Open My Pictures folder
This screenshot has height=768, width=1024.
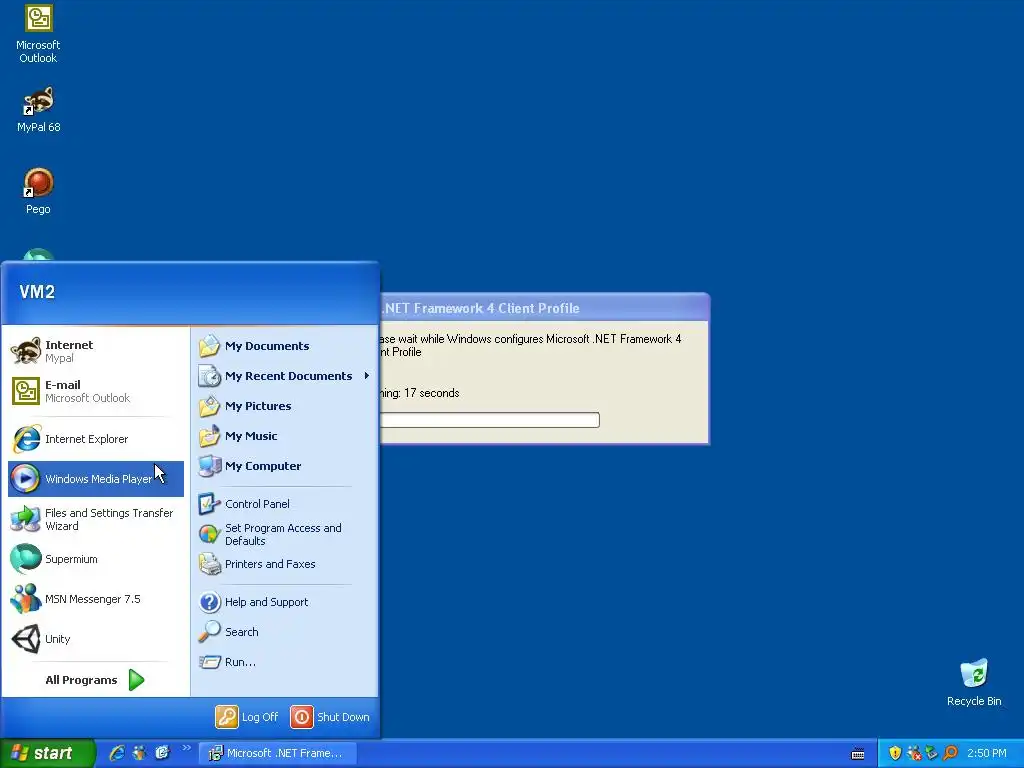tap(284, 406)
